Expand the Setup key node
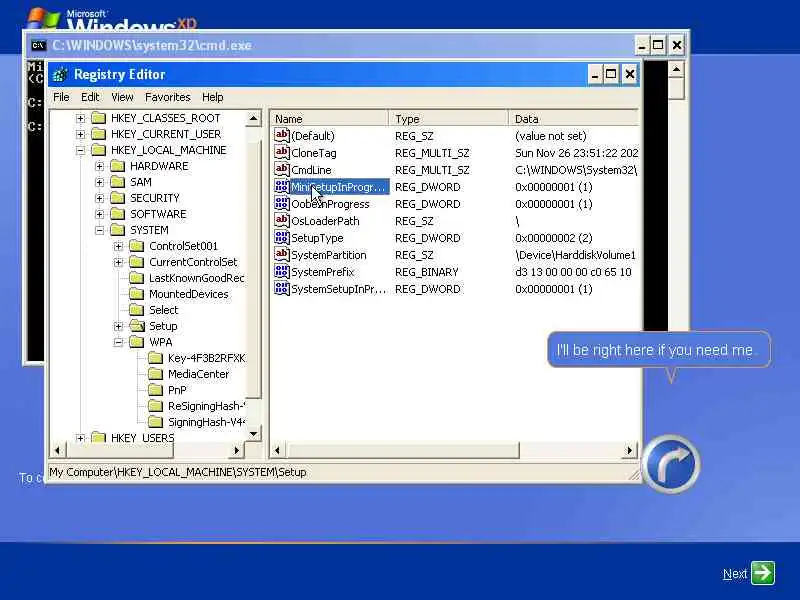Screen dimensions: 800x600 point(118,326)
